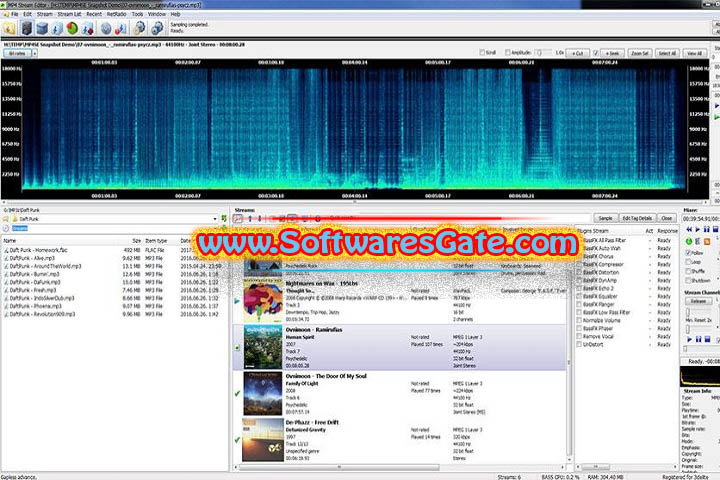
Task: Select Ovnimoon Ramirufias album art thumbnail
Action: pyautogui.click(x=263, y=347)
